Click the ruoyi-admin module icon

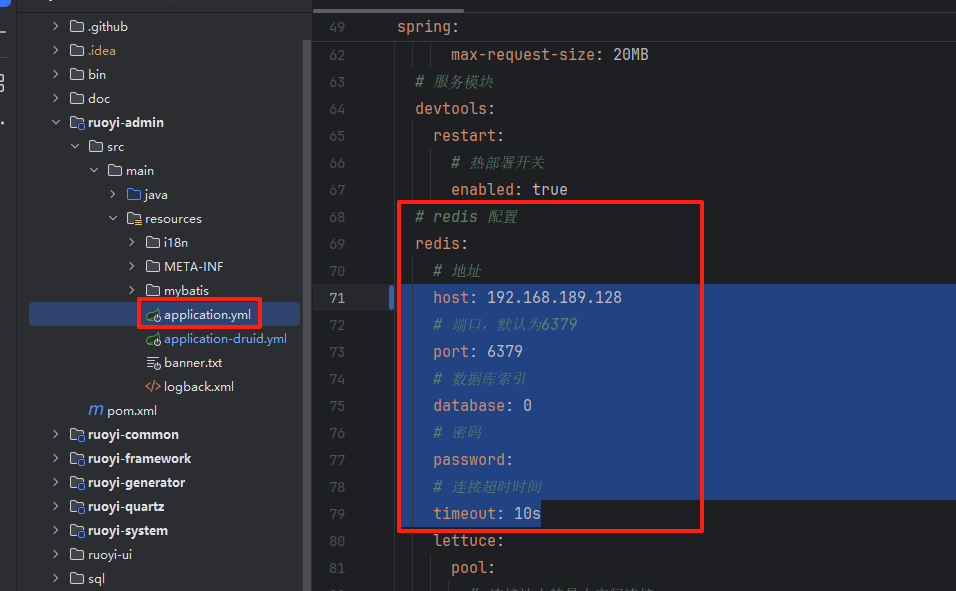pos(77,123)
